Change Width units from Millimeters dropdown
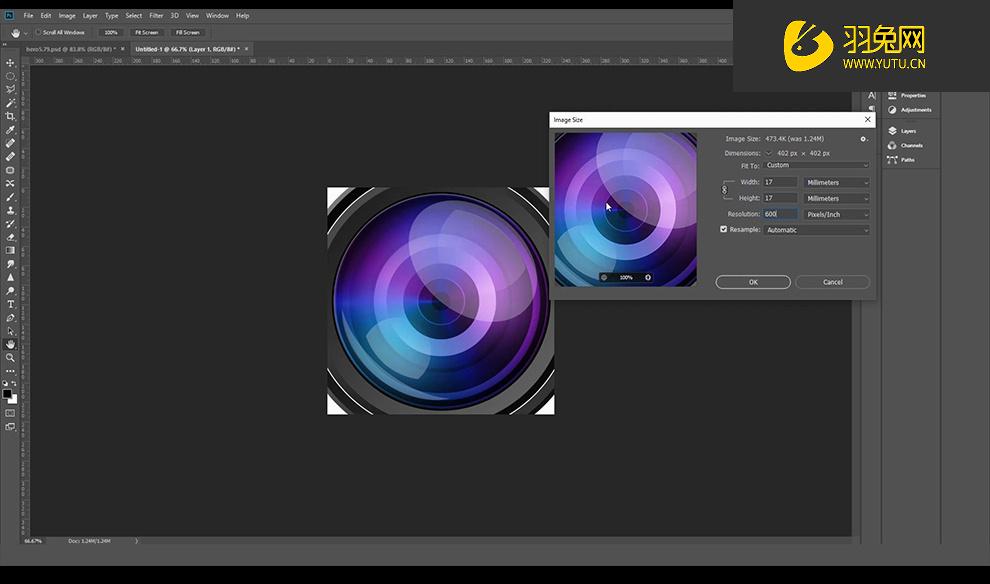 tap(837, 183)
